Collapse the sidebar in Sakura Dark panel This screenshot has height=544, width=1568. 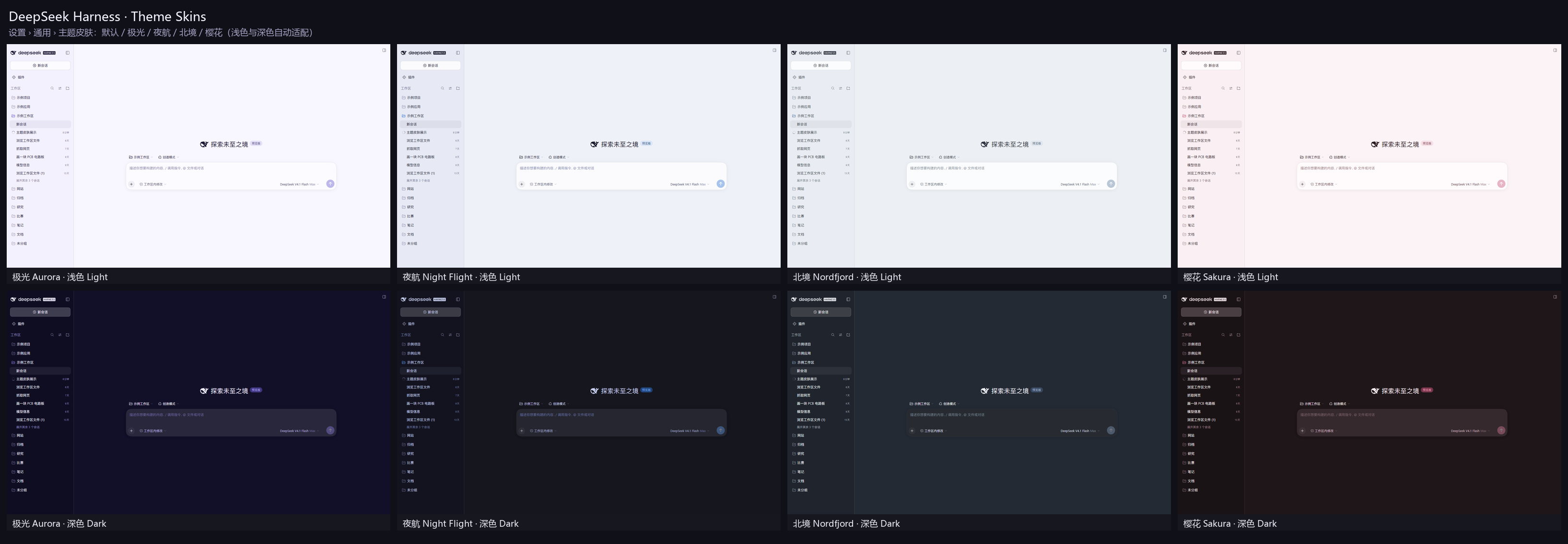click(1238, 300)
